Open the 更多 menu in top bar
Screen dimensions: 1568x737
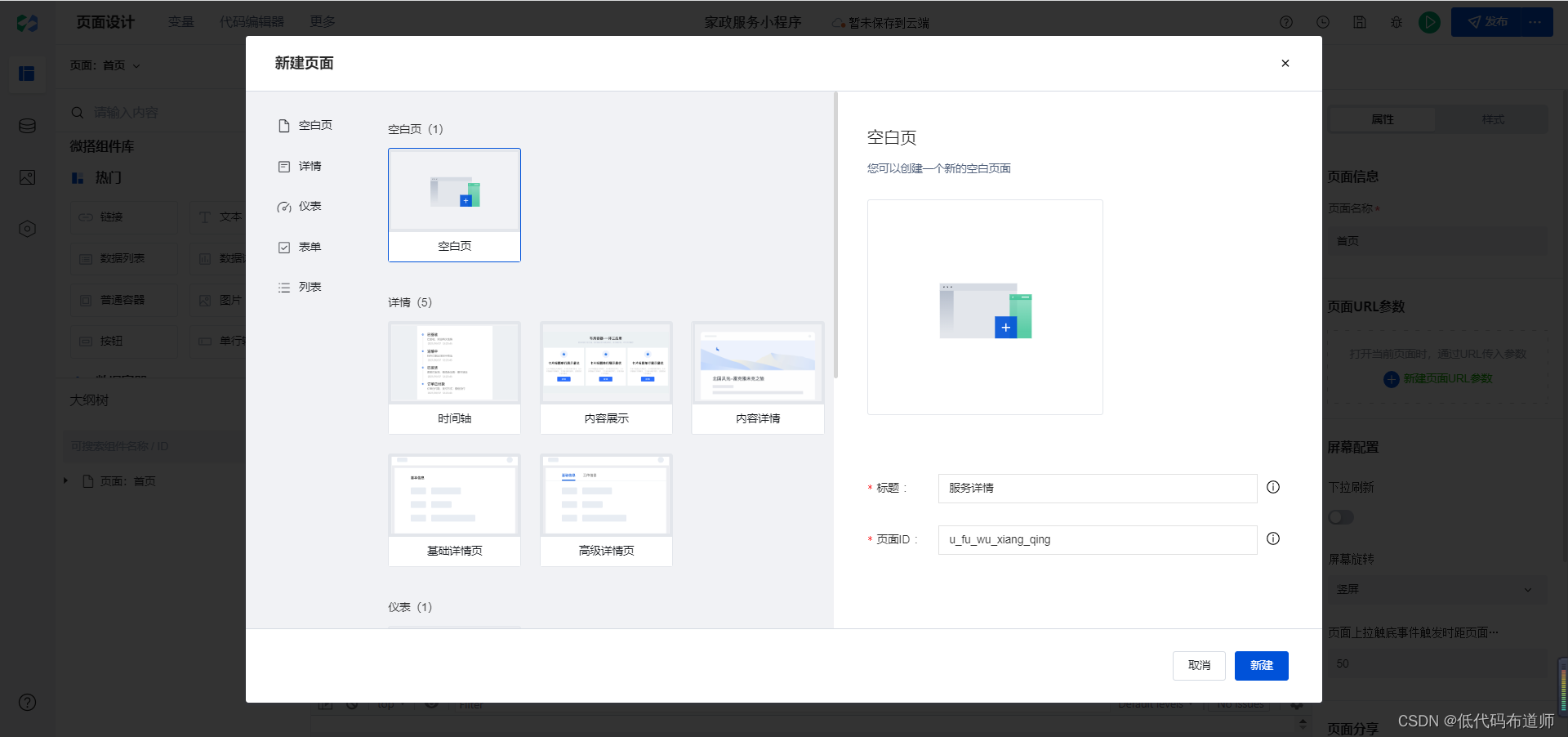point(323,22)
